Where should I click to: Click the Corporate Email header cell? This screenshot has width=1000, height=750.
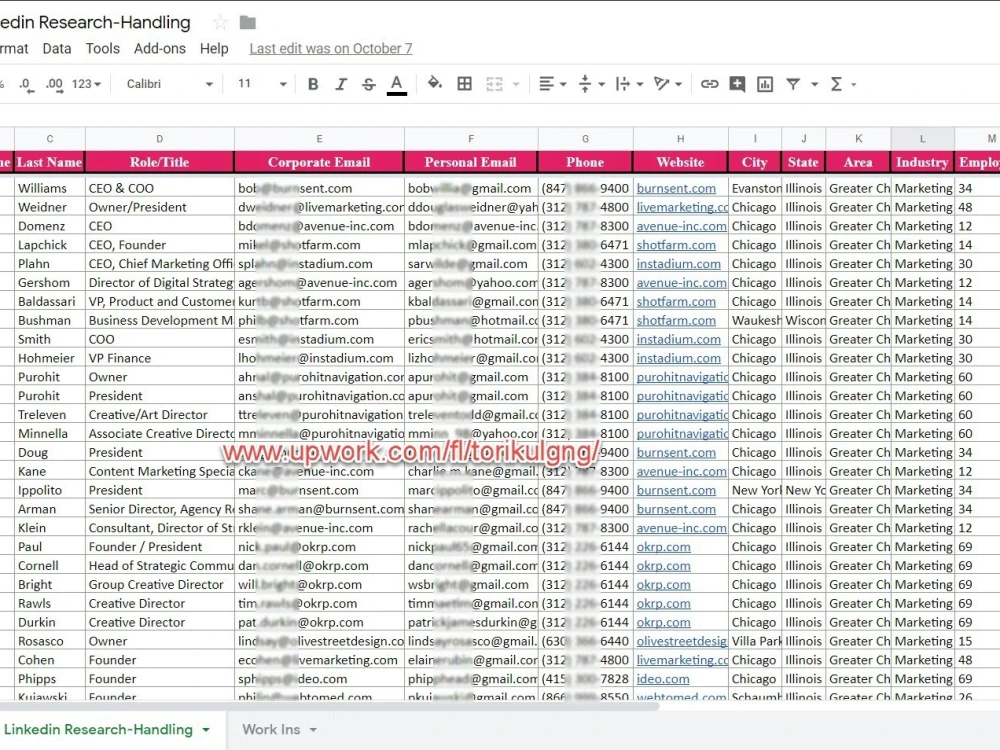tap(319, 162)
